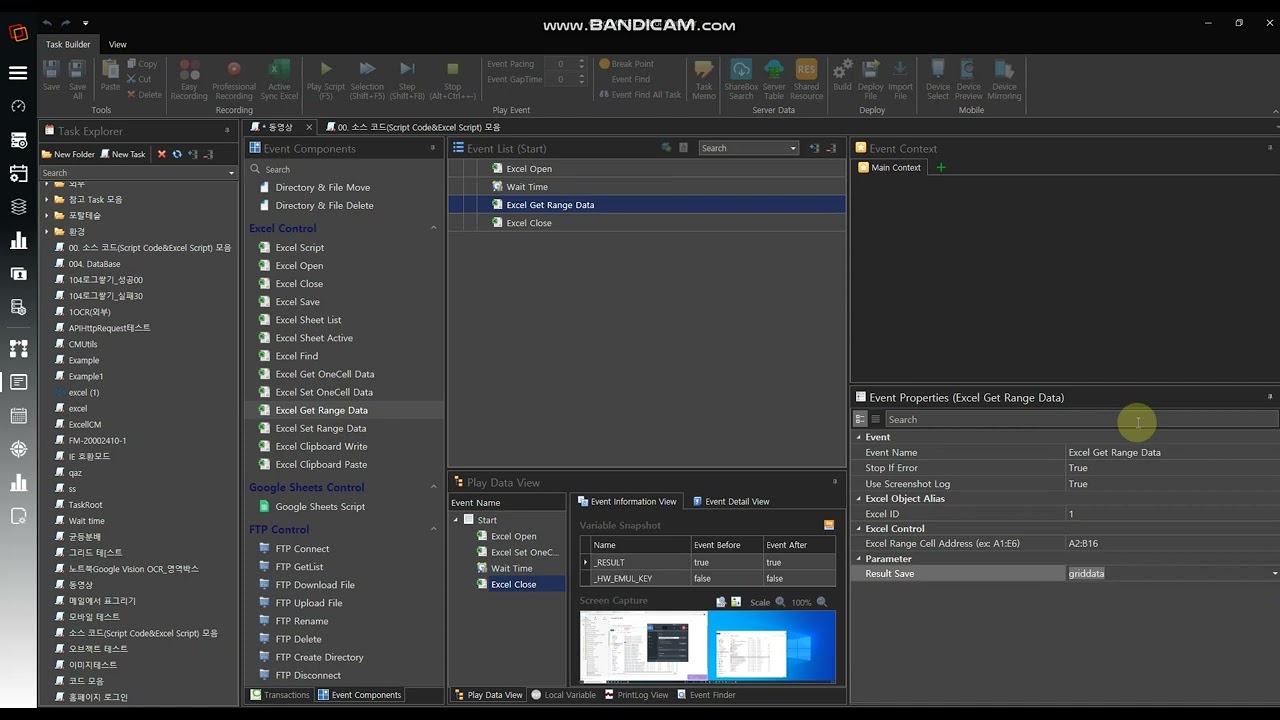Open the Result Save dropdown
Screen dimensions: 1280x720
(1274, 574)
